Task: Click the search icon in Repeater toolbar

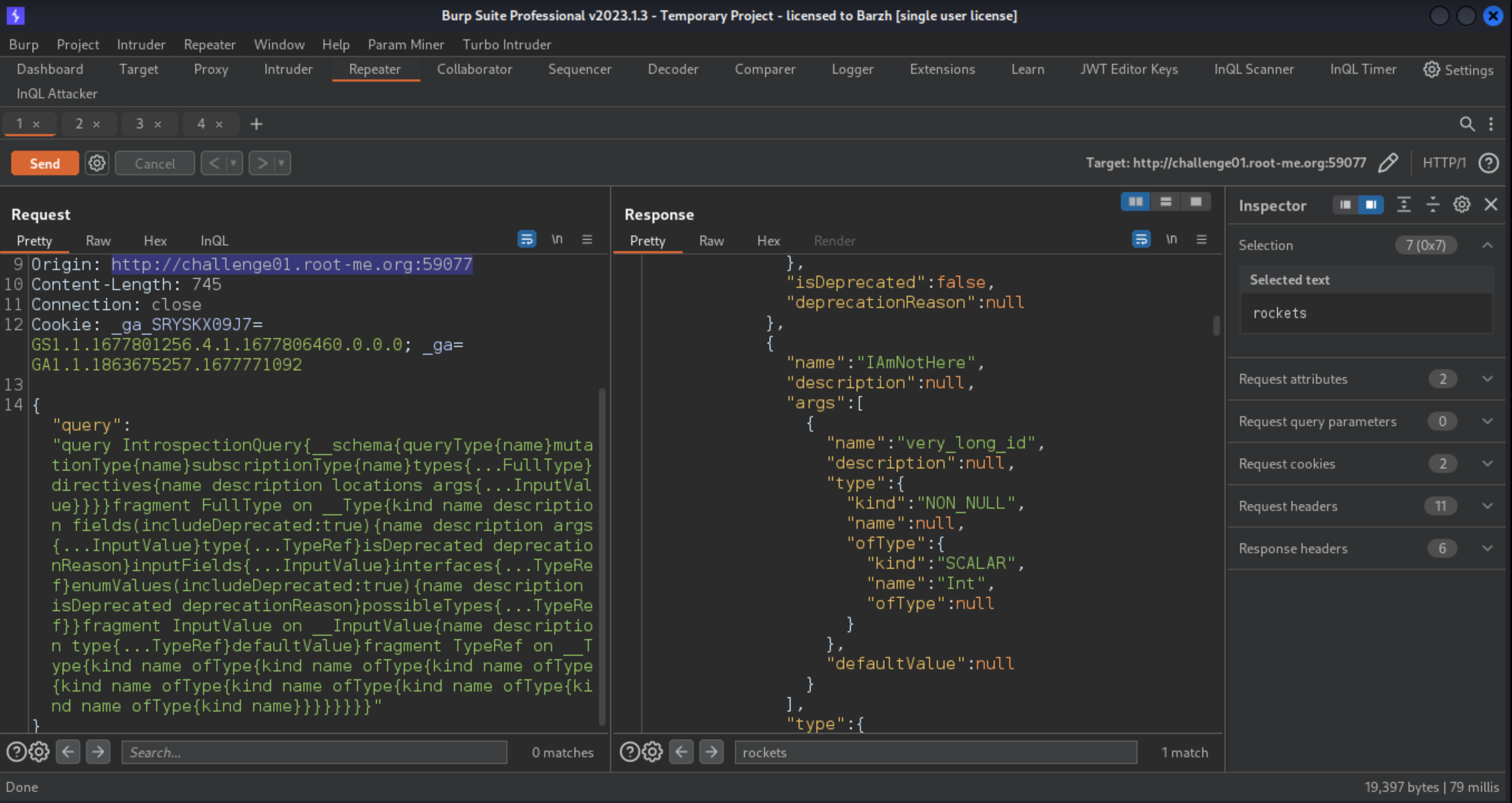Action: (1467, 123)
